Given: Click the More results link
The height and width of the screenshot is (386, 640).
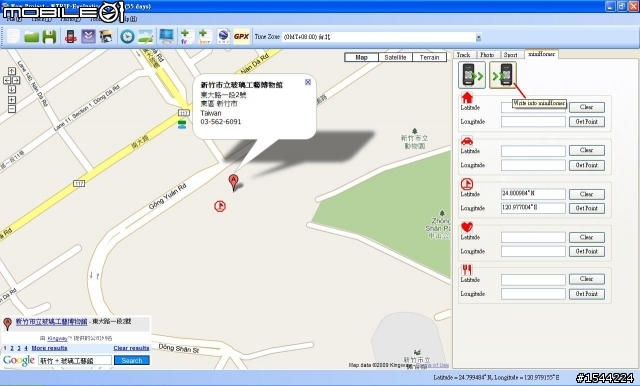Looking at the screenshot, I should 49,348.
